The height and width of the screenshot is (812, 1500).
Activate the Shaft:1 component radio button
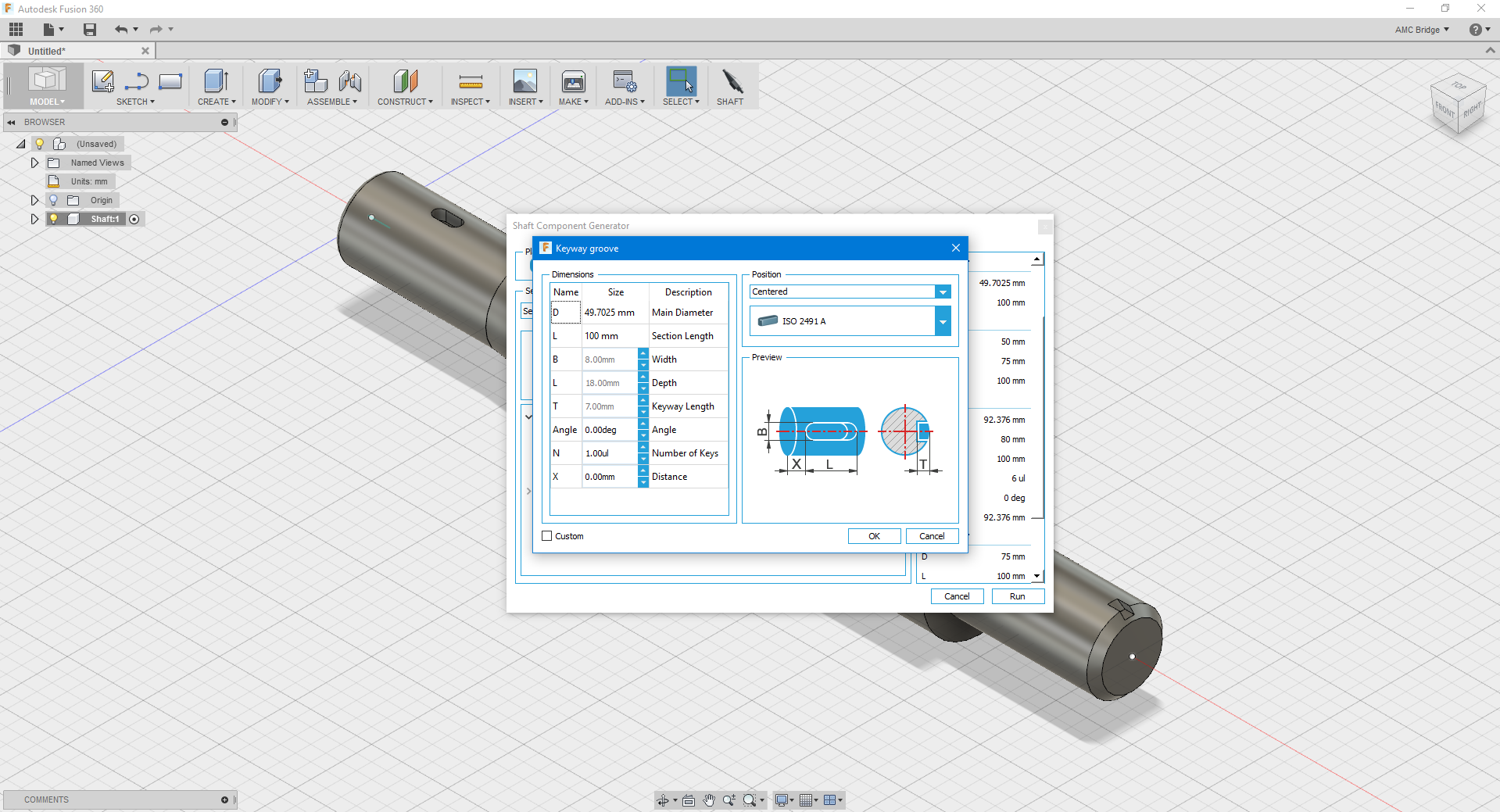tap(134, 219)
